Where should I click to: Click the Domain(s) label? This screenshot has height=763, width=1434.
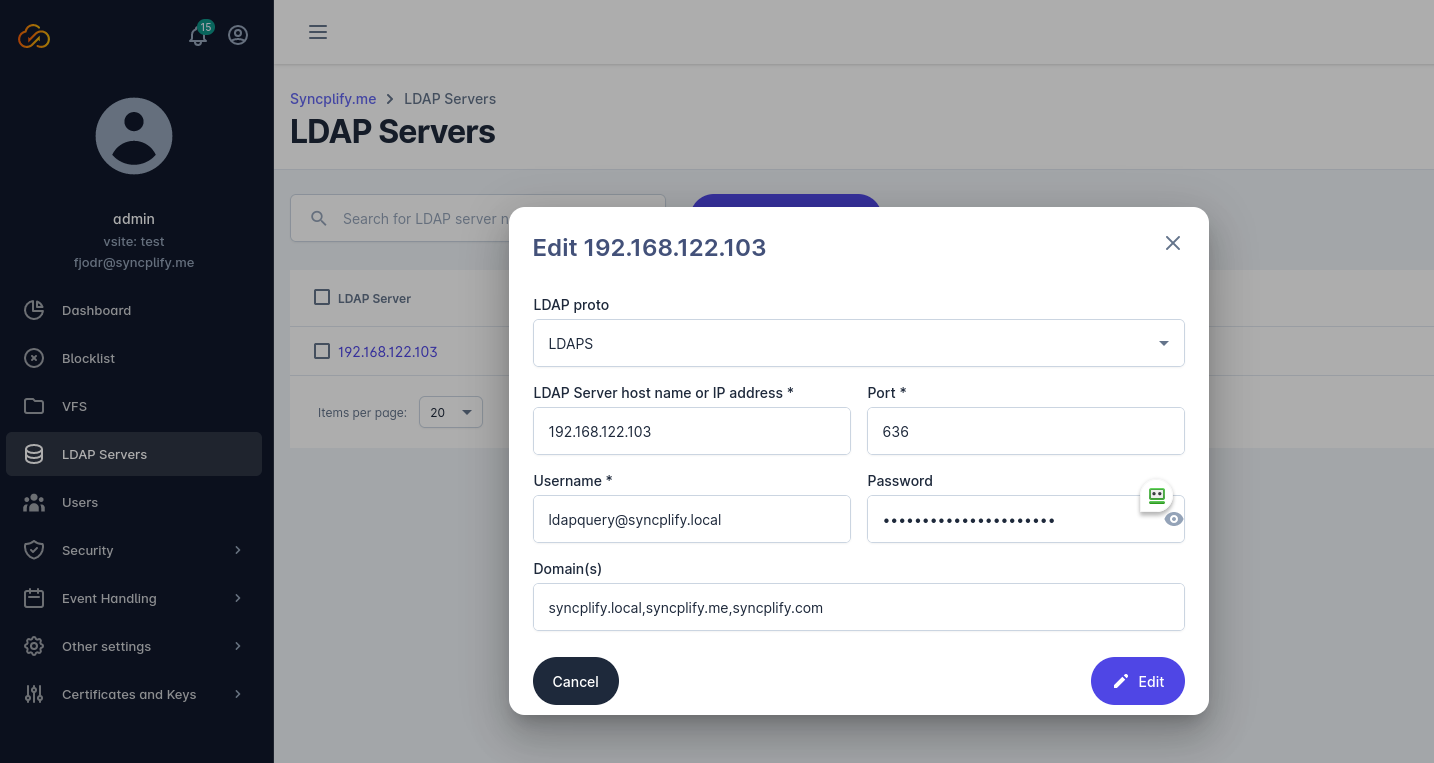[x=568, y=569]
